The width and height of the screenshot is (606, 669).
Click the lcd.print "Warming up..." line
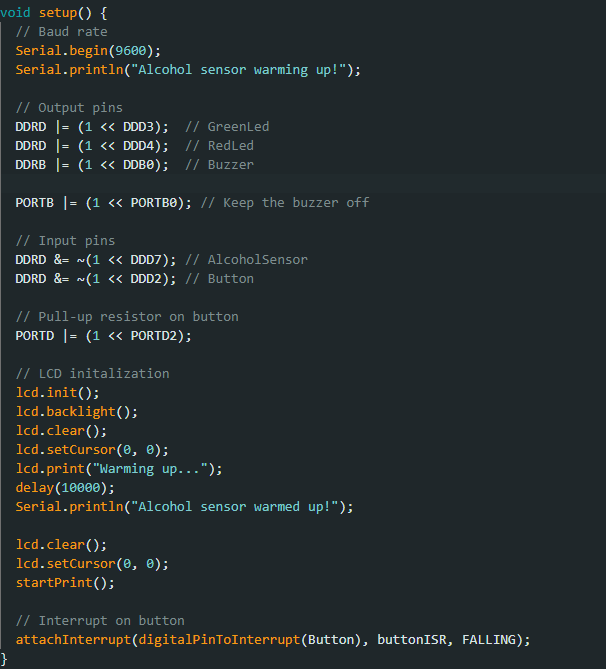[x=119, y=469]
